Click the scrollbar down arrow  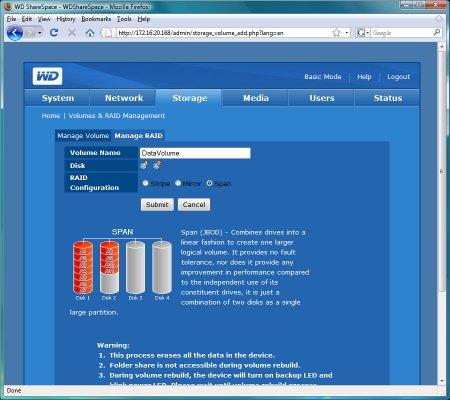(442, 380)
